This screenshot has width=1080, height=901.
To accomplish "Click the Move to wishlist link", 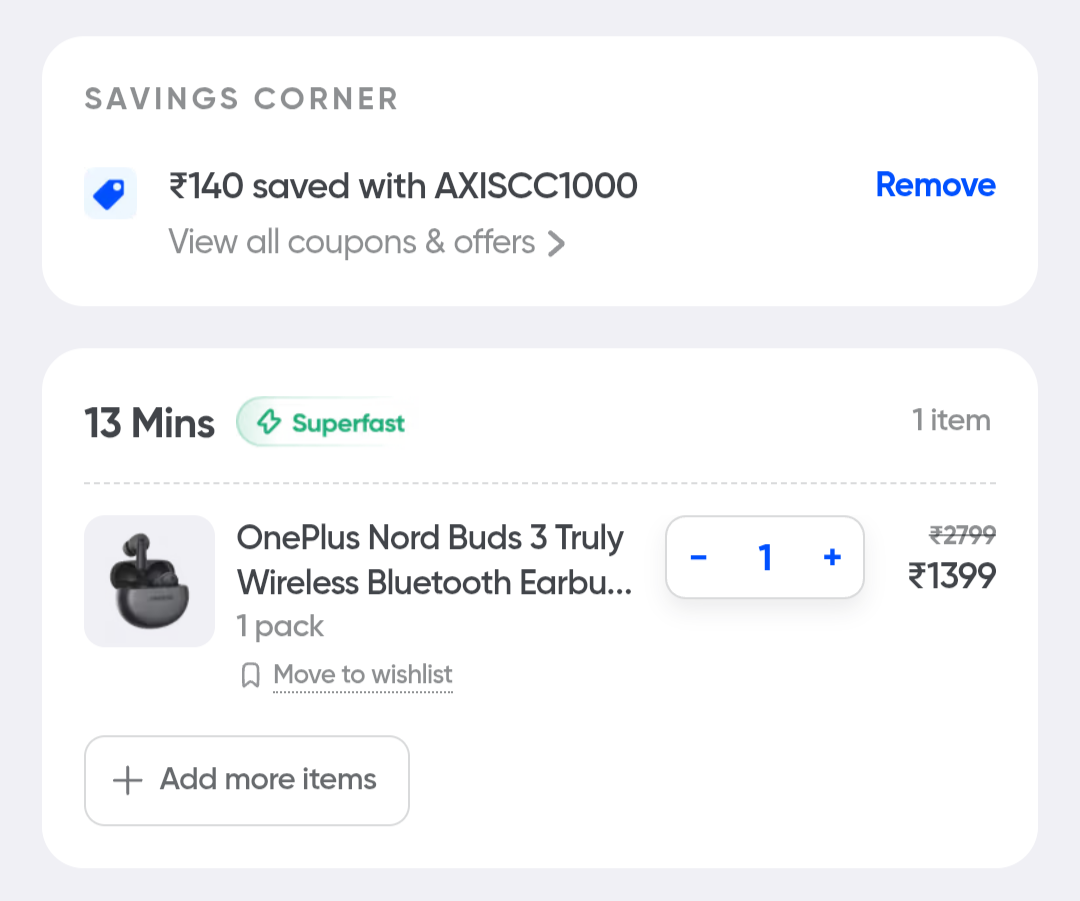I will coord(363,675).
